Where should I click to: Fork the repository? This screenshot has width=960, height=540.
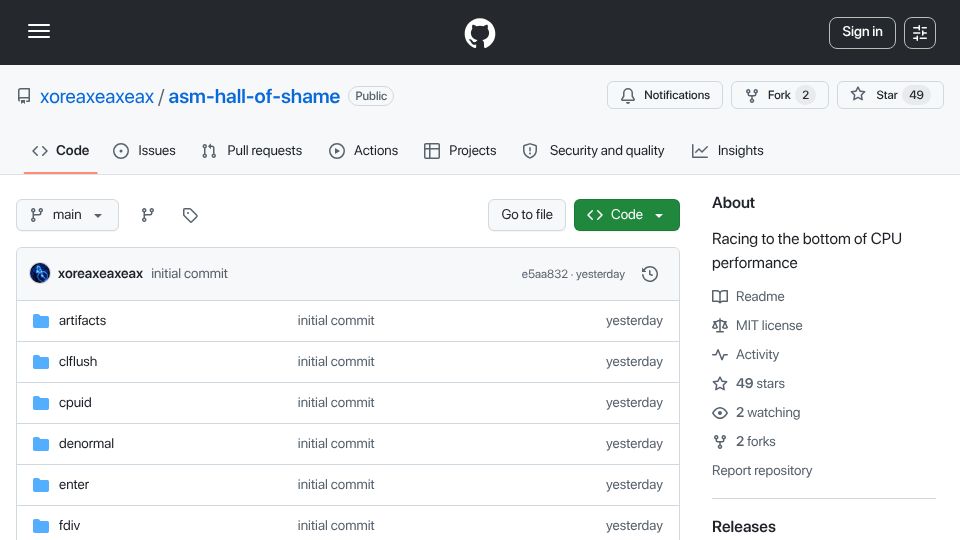779,95
